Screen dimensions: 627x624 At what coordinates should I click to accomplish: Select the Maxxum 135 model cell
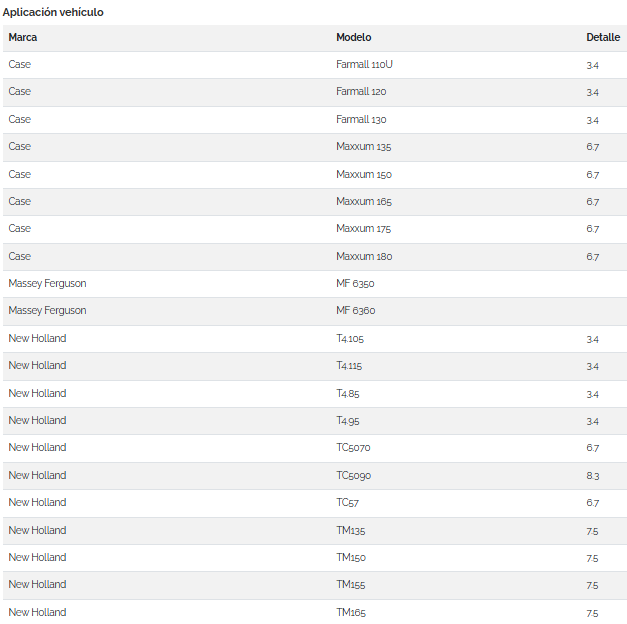tap(363, 147)
